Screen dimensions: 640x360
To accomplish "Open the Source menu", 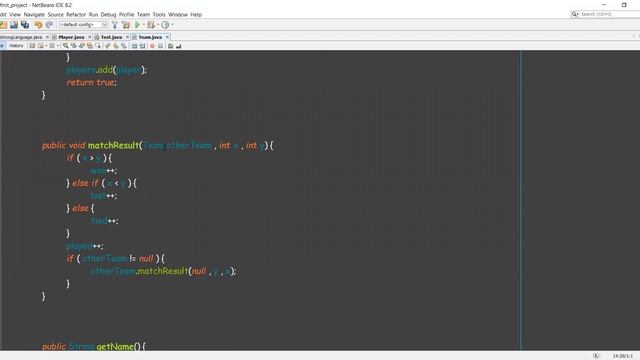I will (56, 15).
